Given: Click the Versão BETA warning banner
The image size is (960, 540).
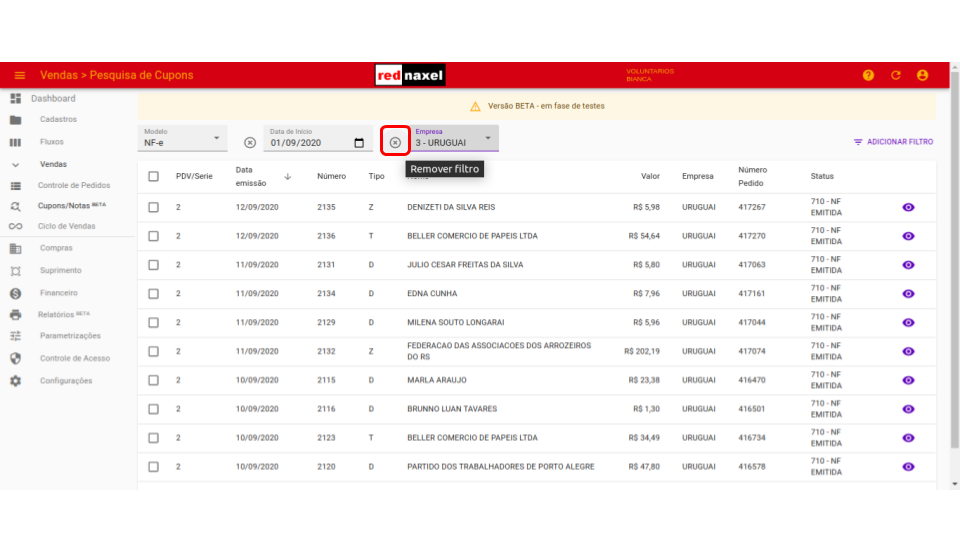Looking at the screenshot, I should coord(536,106).
